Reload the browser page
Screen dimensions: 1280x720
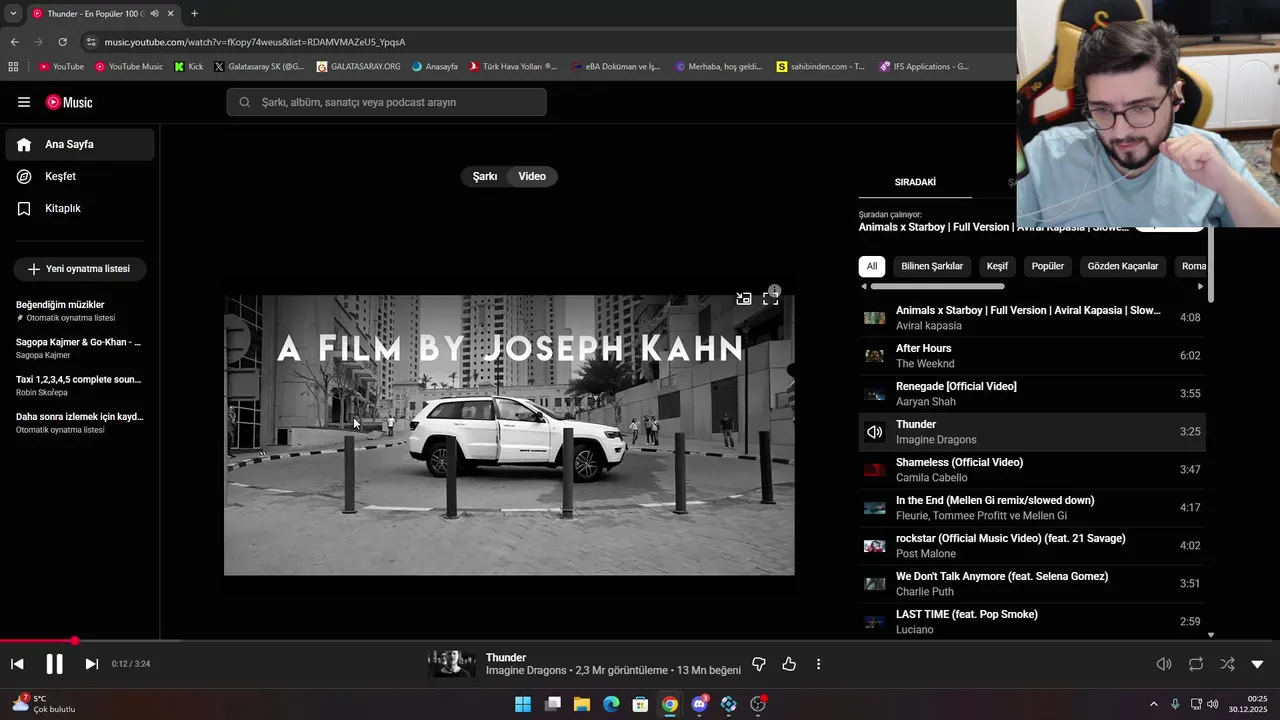pos(62,42)
